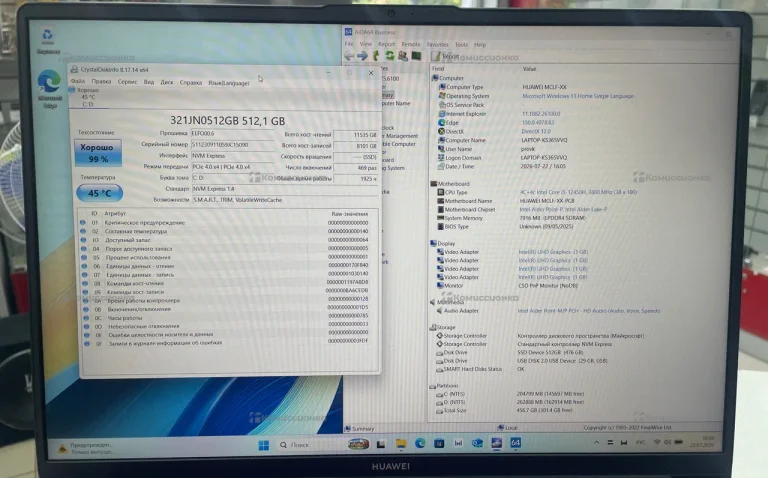768x478 pixels.
Task: Select SMART row 02 Составная температура
Action: click(x=226, y=231)
